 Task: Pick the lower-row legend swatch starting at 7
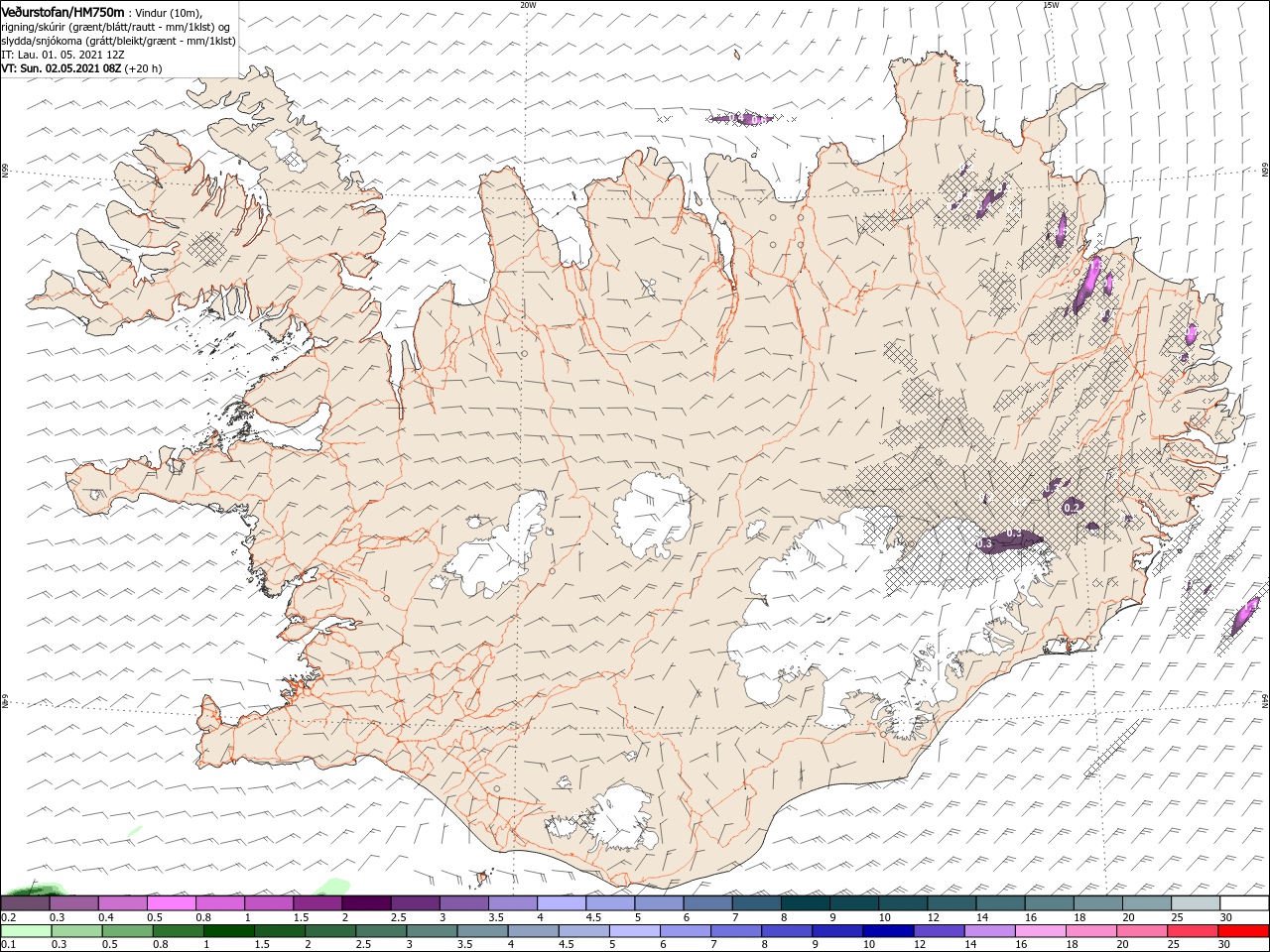click(736, 931)
